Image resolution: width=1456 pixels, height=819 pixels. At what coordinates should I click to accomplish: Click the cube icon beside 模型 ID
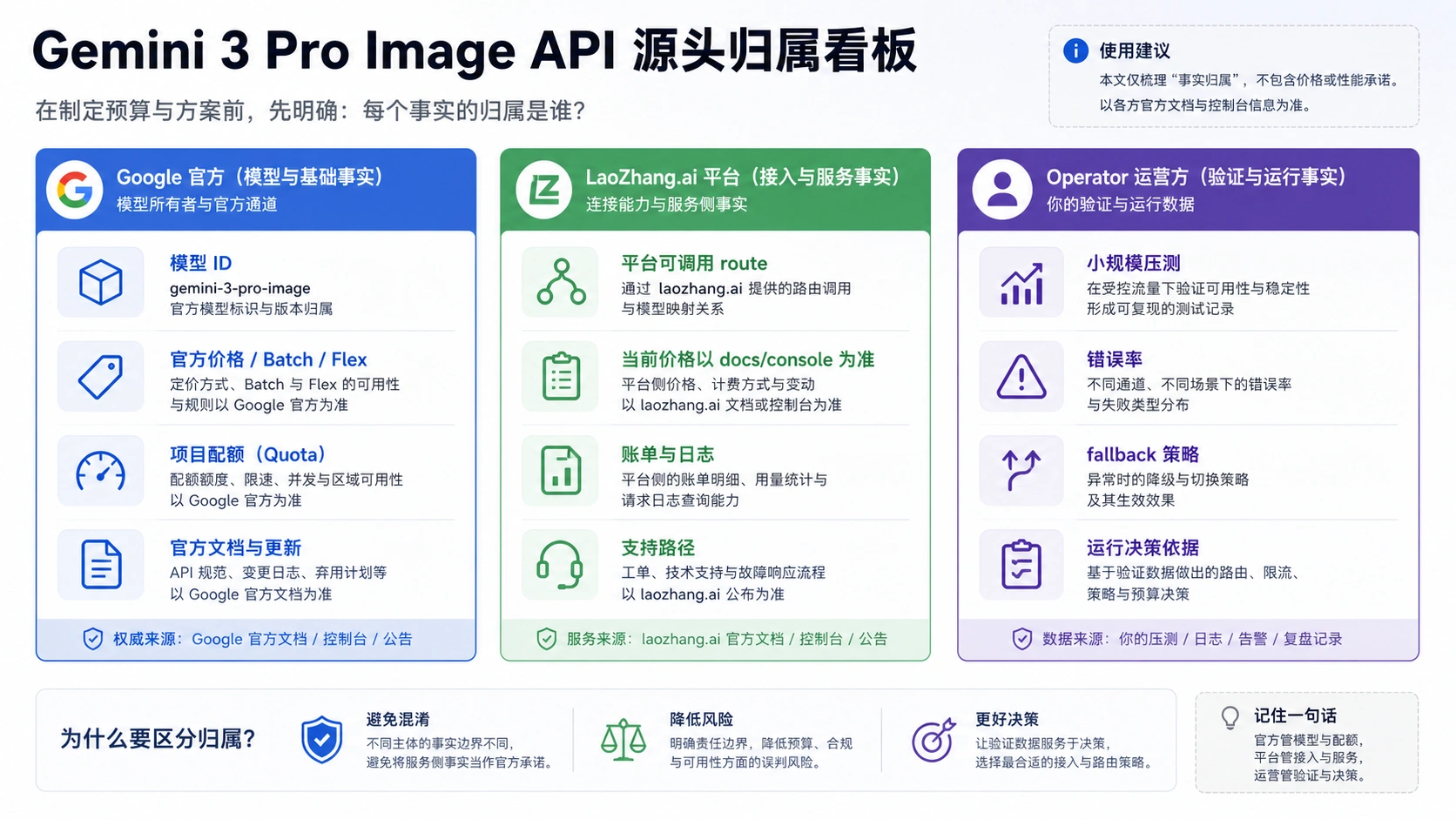pos(101,283)
